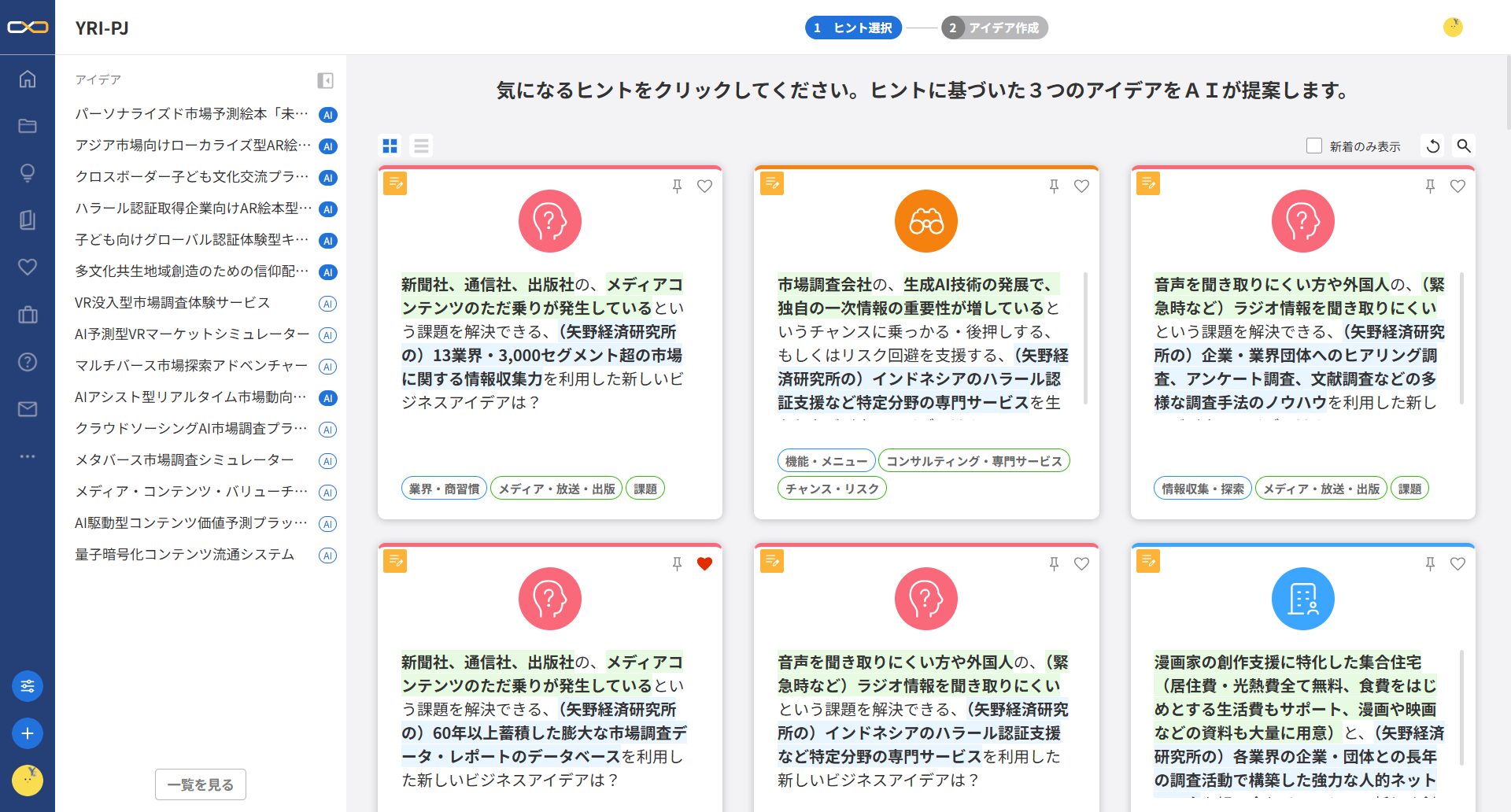Viewport: 1511px width, 812px height.
Task: Switch to list view of hint cards
Action: click(x=422, y=146)
